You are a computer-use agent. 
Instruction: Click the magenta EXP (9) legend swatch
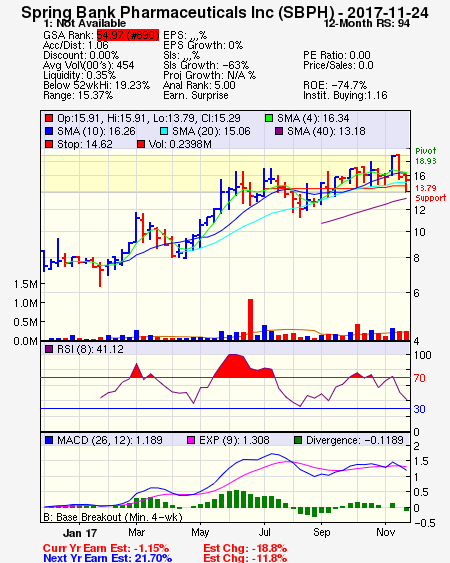[191, 440]
